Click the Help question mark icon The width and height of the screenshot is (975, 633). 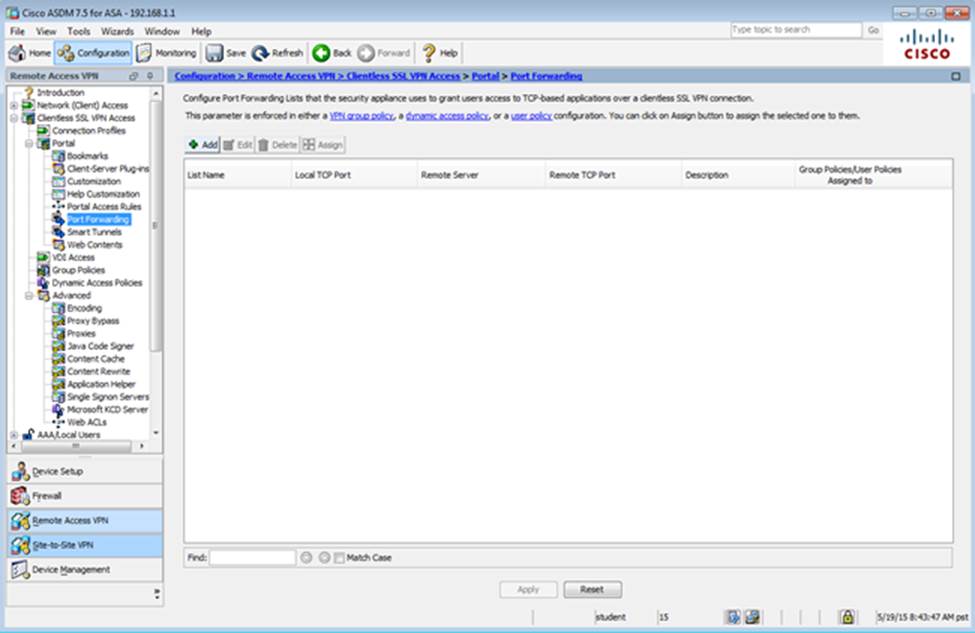[429, 53]
